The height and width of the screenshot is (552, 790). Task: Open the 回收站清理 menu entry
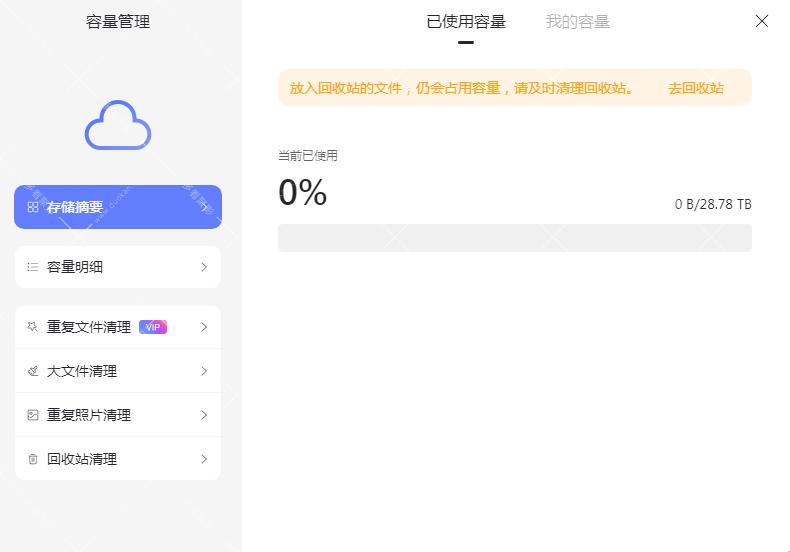(x=118, y=459)
